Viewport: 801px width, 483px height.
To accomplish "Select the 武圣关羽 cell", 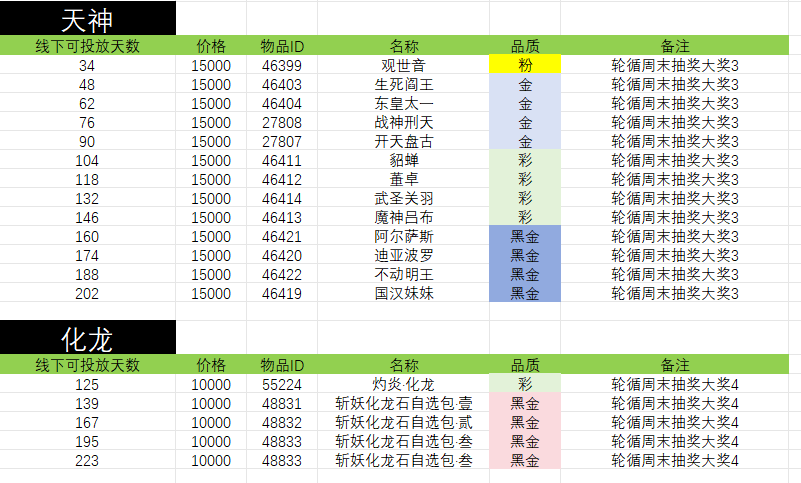I will tap(403, 198).
